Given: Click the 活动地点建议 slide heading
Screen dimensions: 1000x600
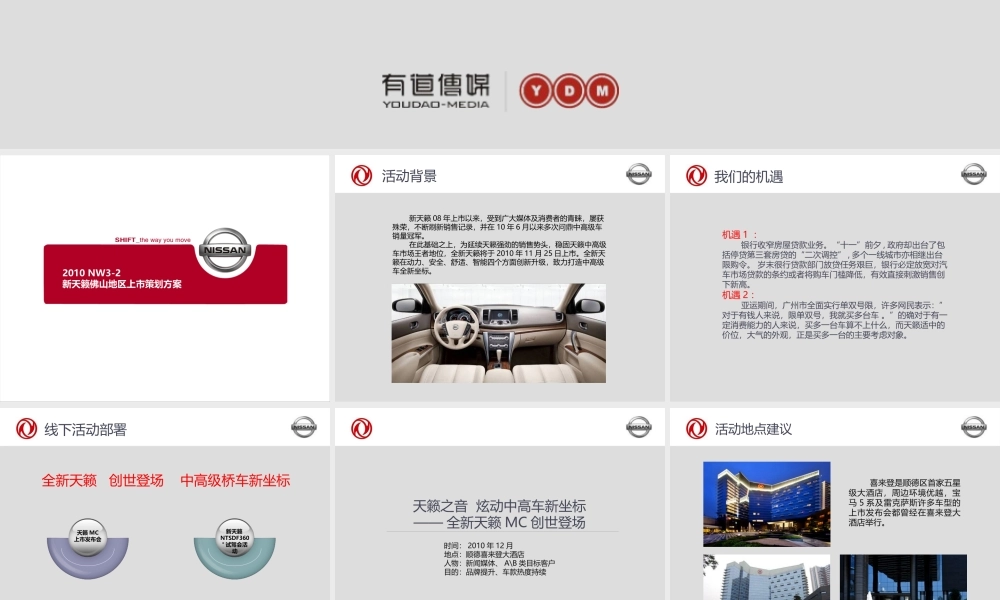Looking at the screenshot, I should click(753, 429).
